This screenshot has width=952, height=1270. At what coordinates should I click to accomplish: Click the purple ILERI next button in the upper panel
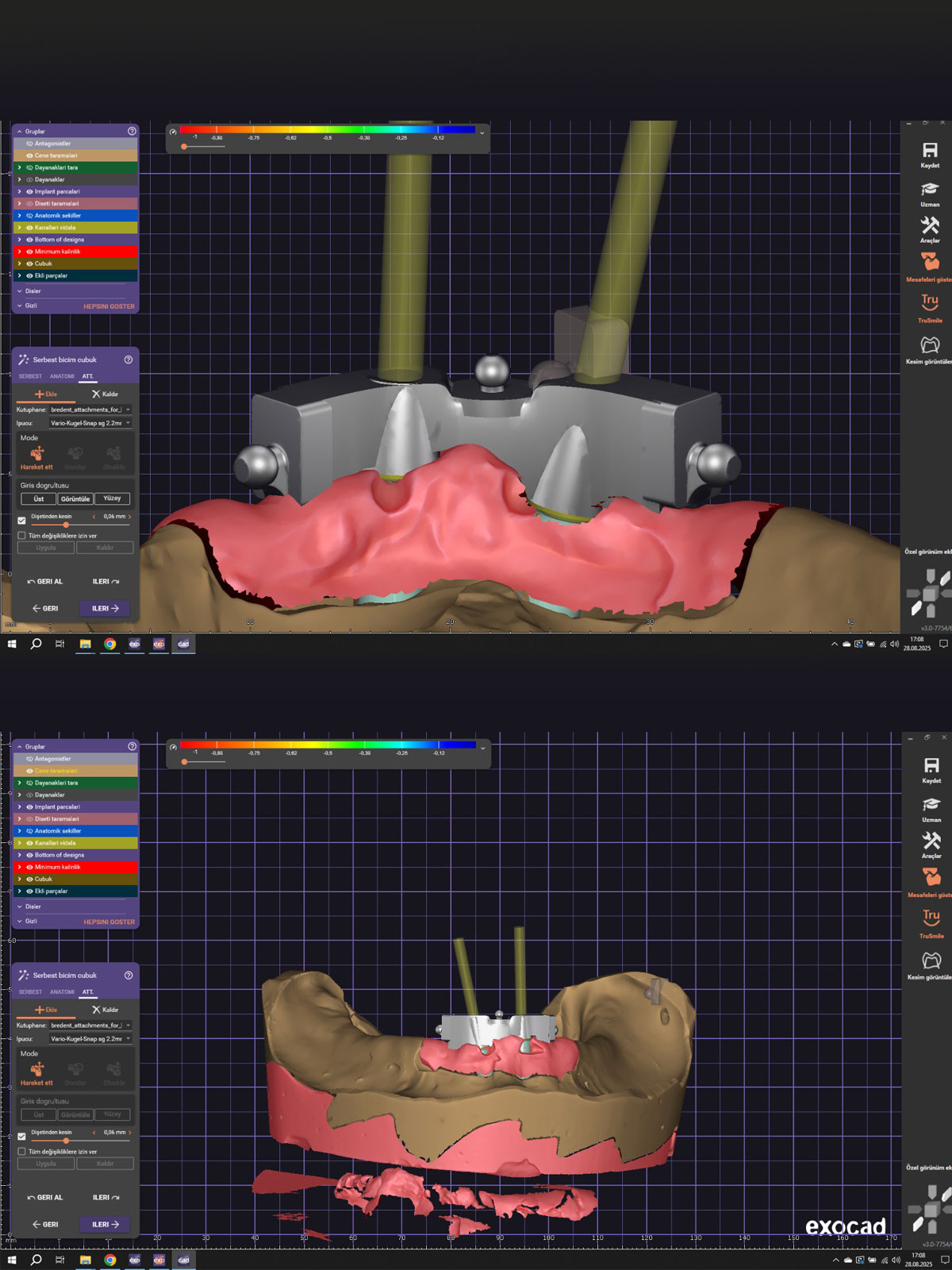pos(105,609)
